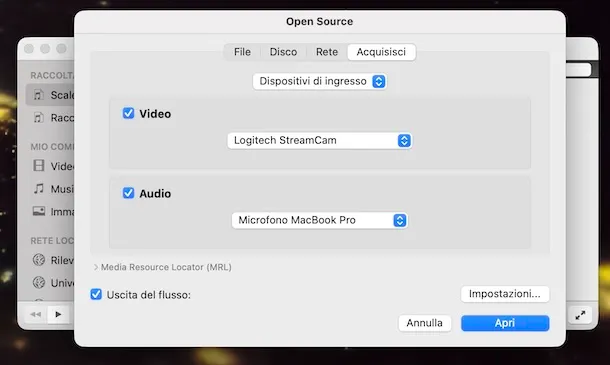Open the Dispositivi di ingresso dropdown

[x=319, y=81]
